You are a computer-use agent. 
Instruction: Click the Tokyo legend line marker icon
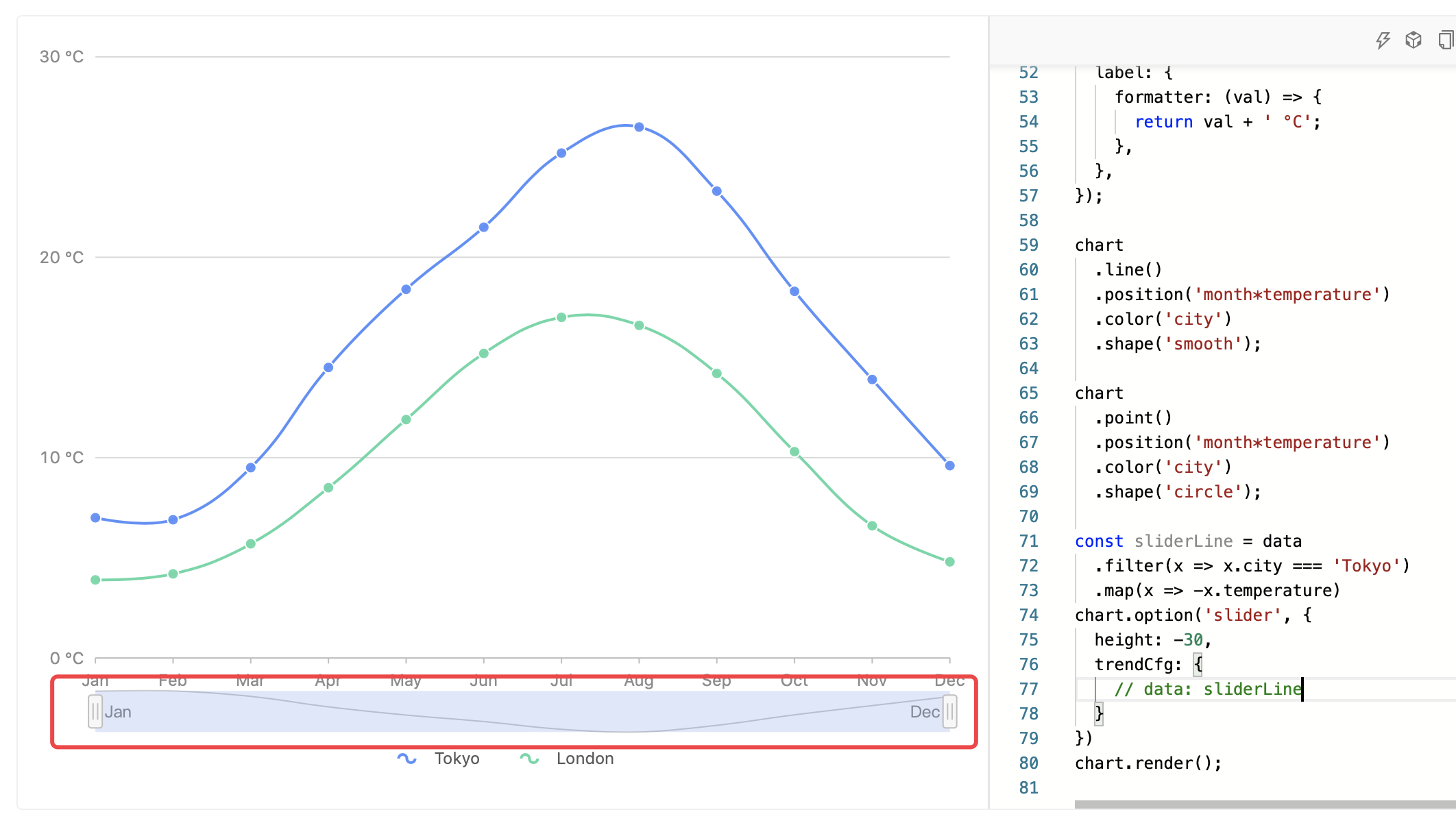click(x=407, y=759)
